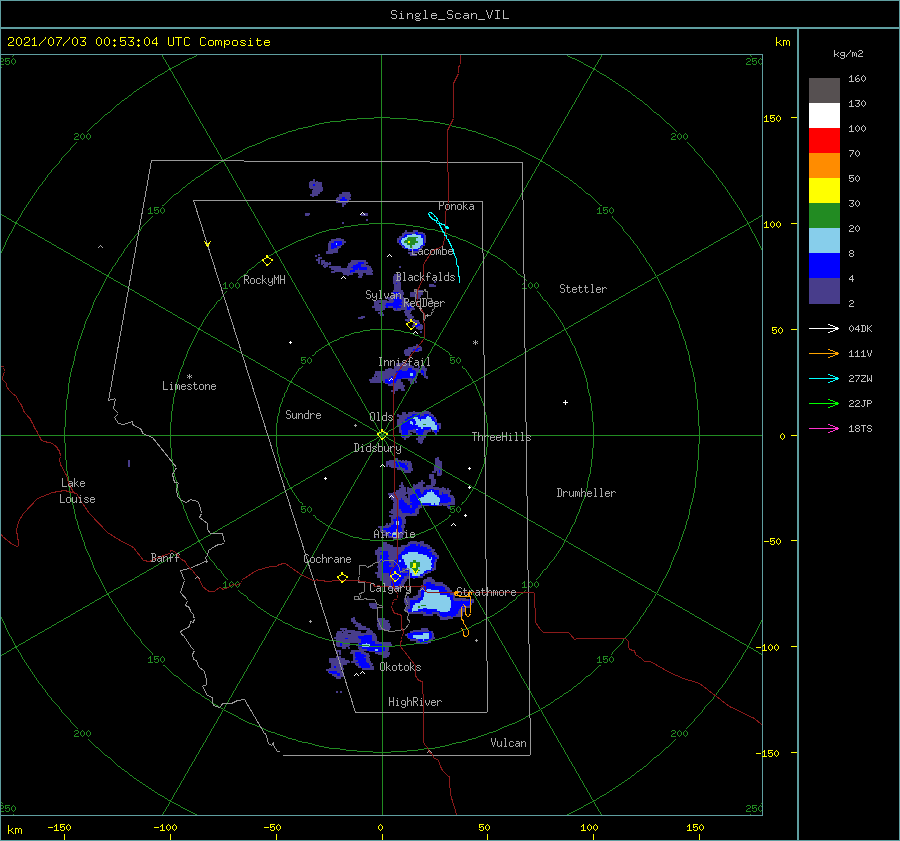Click the Airdrie town label

click(394, 534)
